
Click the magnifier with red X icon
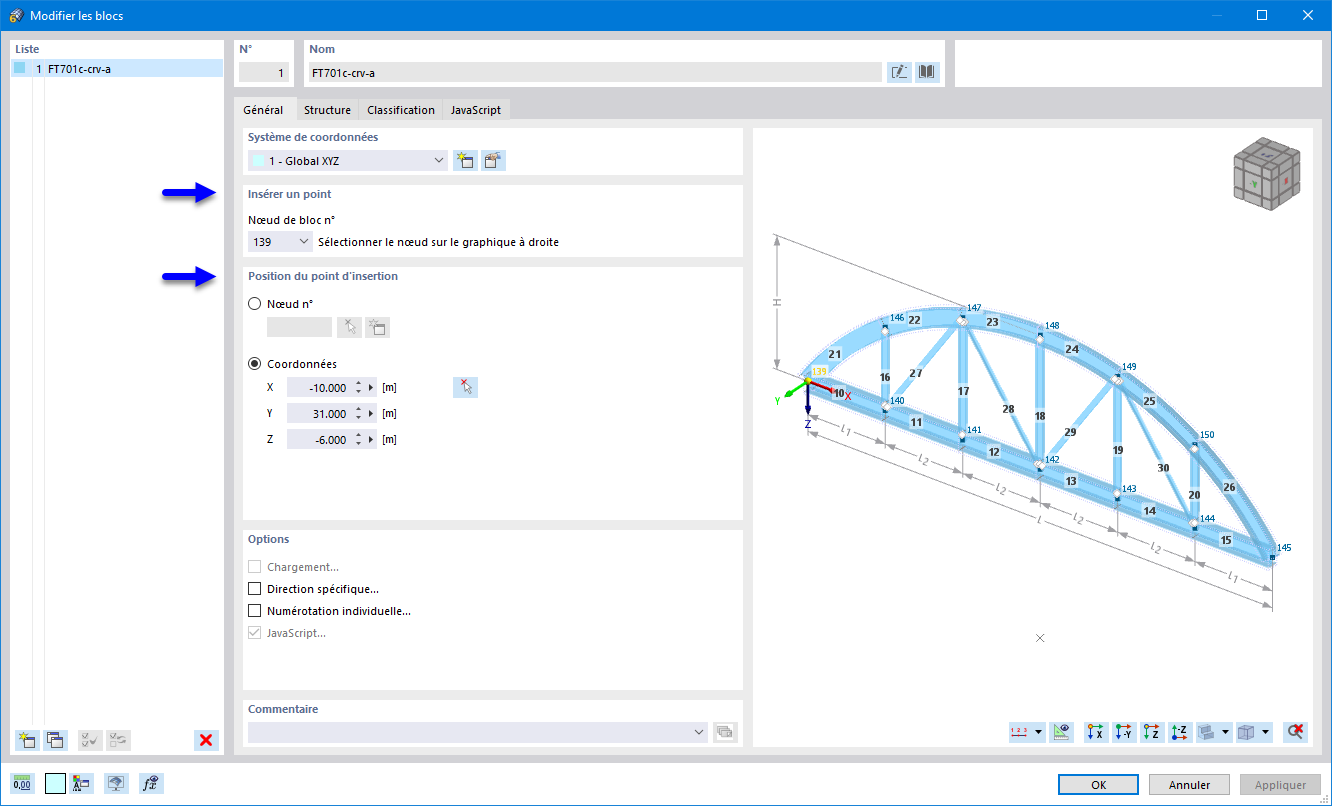(x=1296, y=732)
